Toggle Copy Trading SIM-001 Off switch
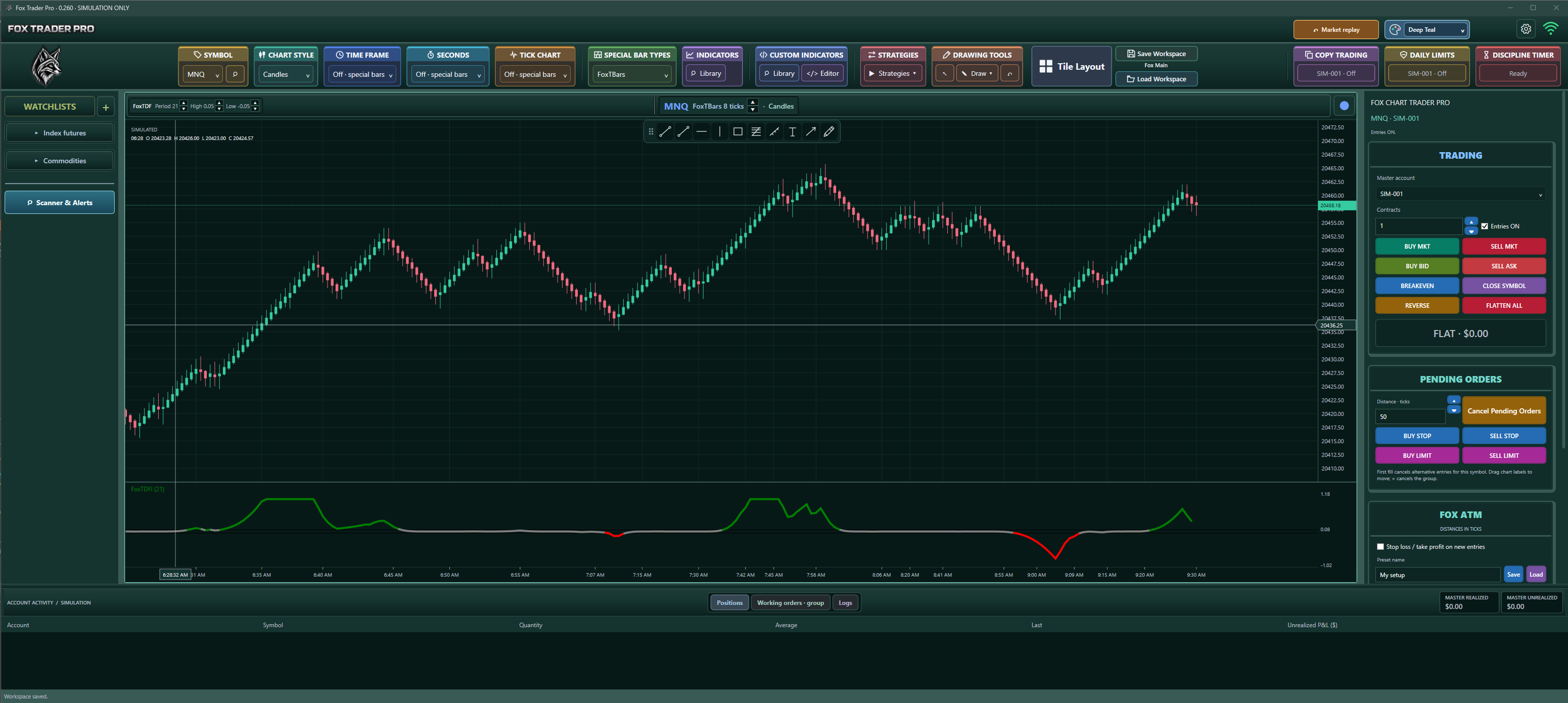1568x703 pixels. [x=1335, y=74]
